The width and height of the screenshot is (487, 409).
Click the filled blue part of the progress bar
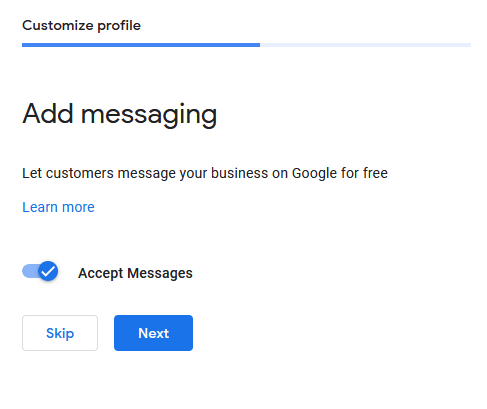point(141,45)
